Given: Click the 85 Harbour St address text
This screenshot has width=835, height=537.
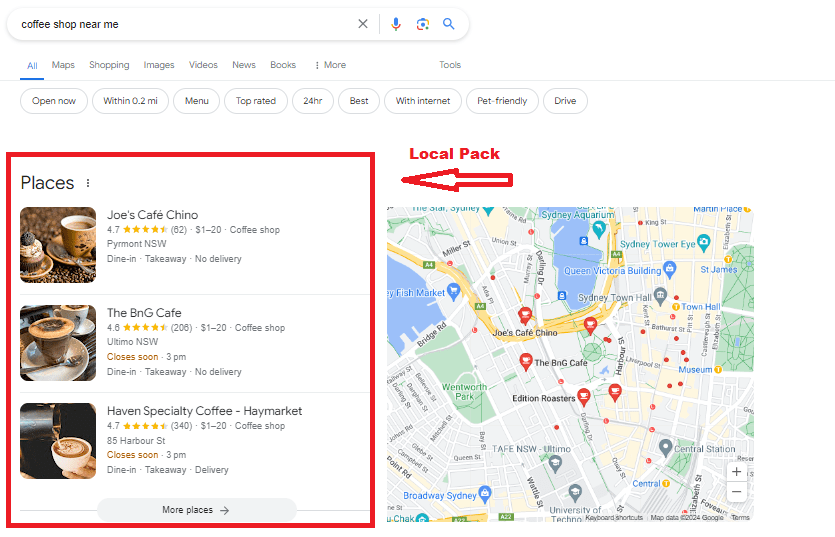Looking at the screenshot, I should [x=136, y=441].
